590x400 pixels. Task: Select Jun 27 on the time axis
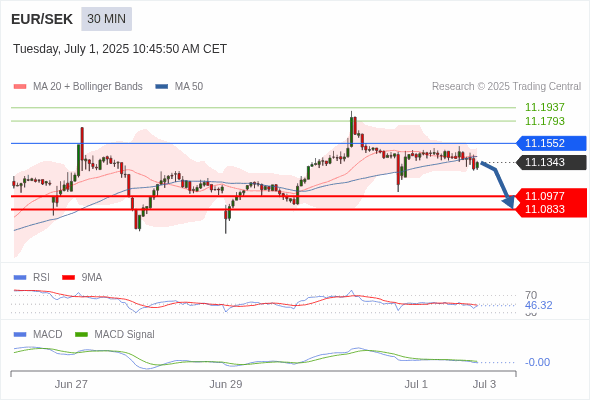(x=71, y=384)
